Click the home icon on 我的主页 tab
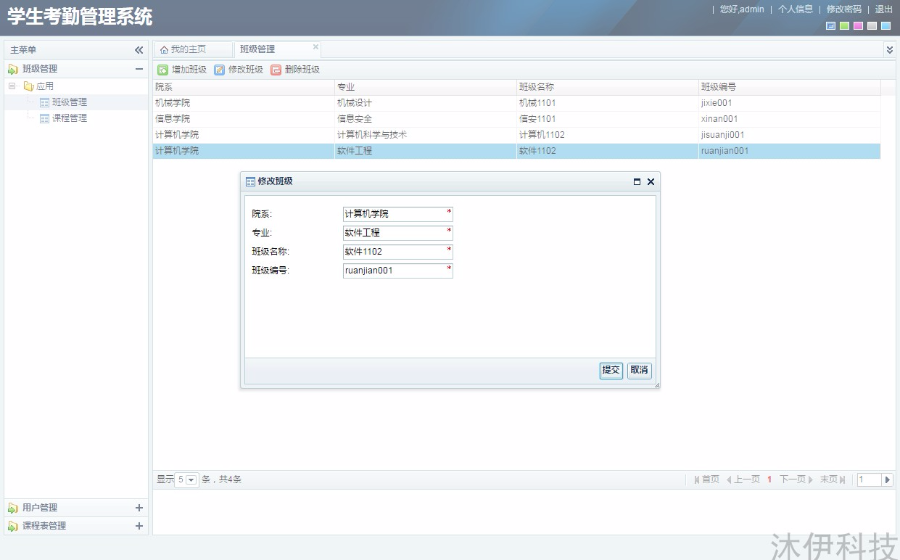The width and height of the screenshot is (900, 560). tap(164, 50)
